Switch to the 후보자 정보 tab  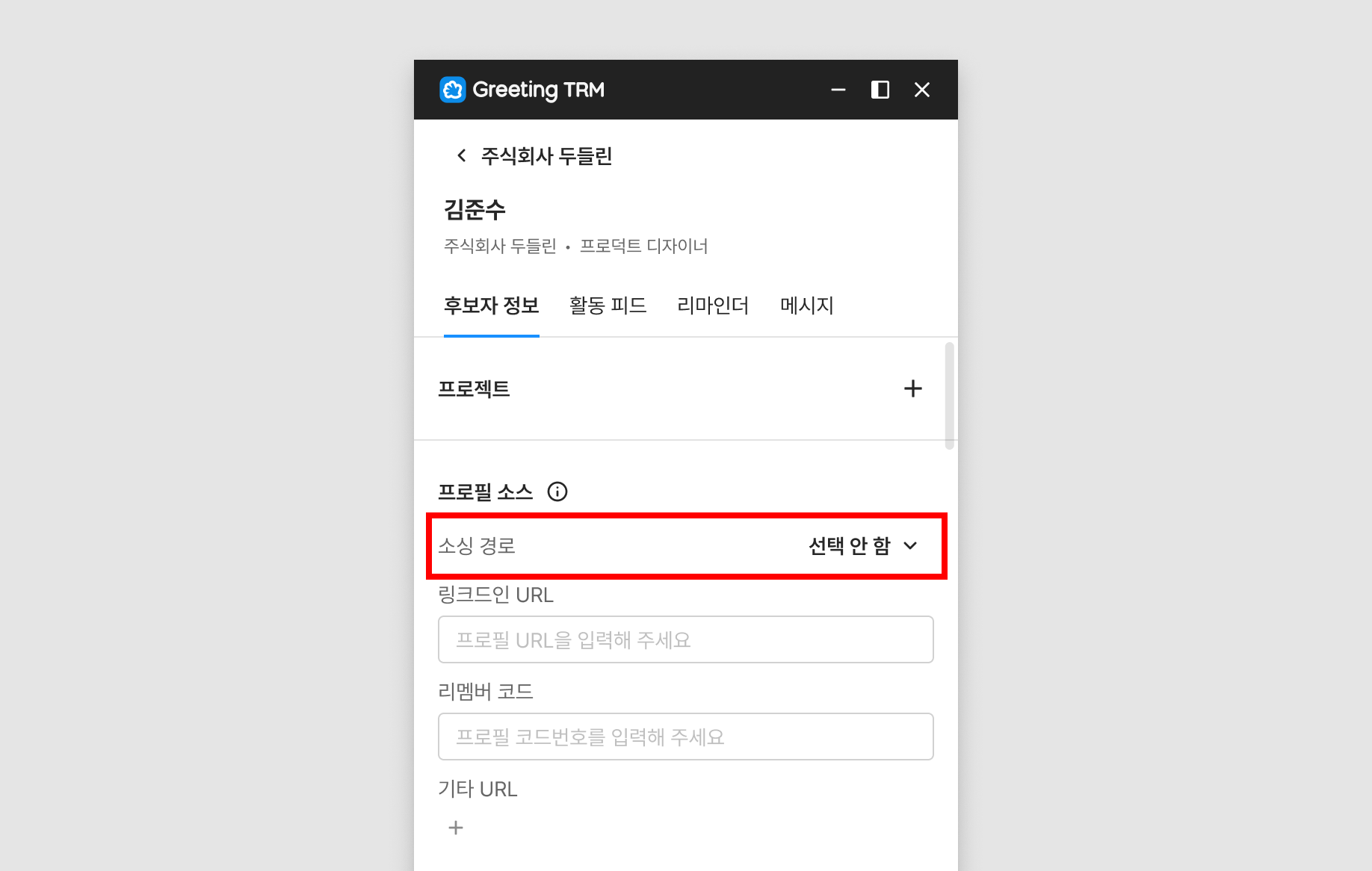pyautogui.click(x=492, y=306)
